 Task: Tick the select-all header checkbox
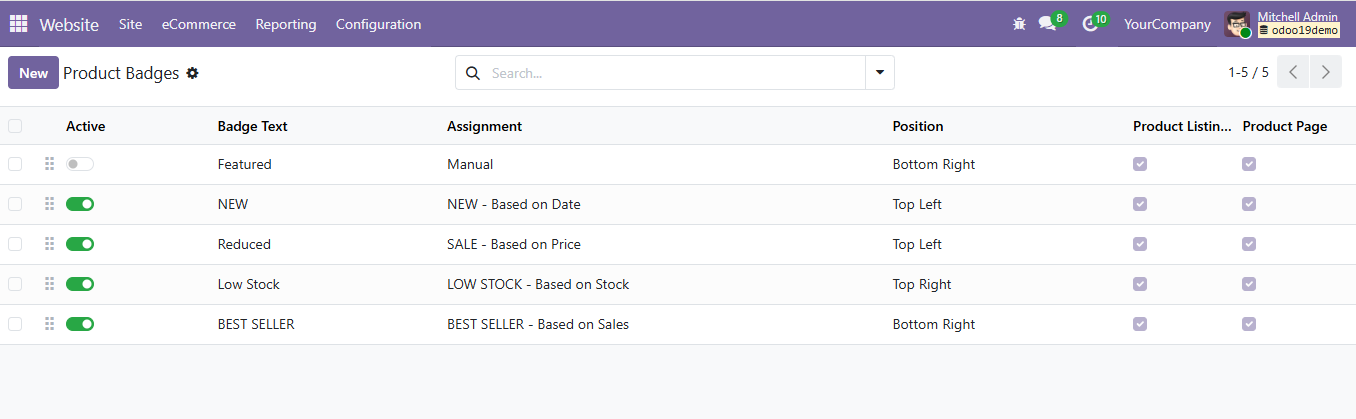pos(15,126)
